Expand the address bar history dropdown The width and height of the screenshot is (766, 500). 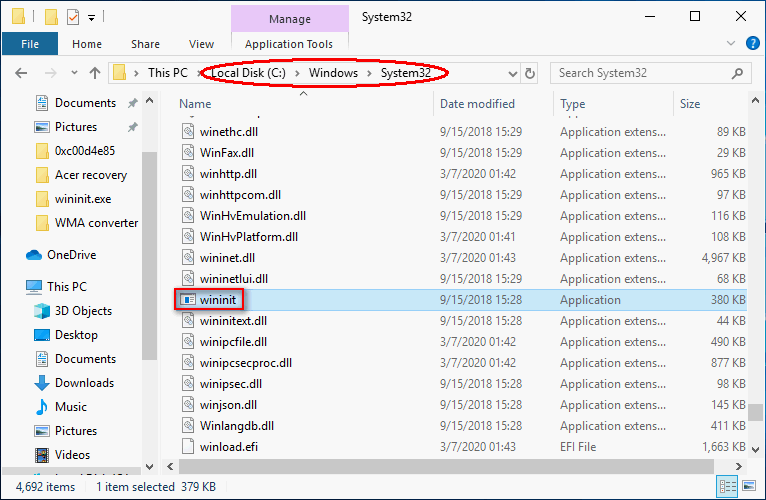click(x=512, y=74)
